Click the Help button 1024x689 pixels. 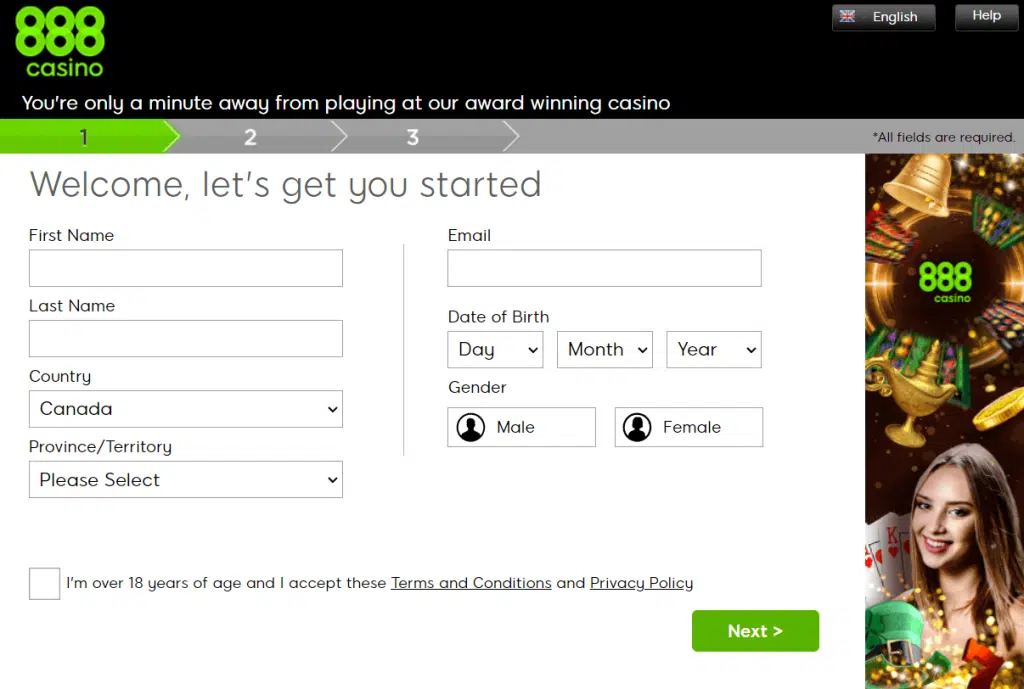coord(986,16)
